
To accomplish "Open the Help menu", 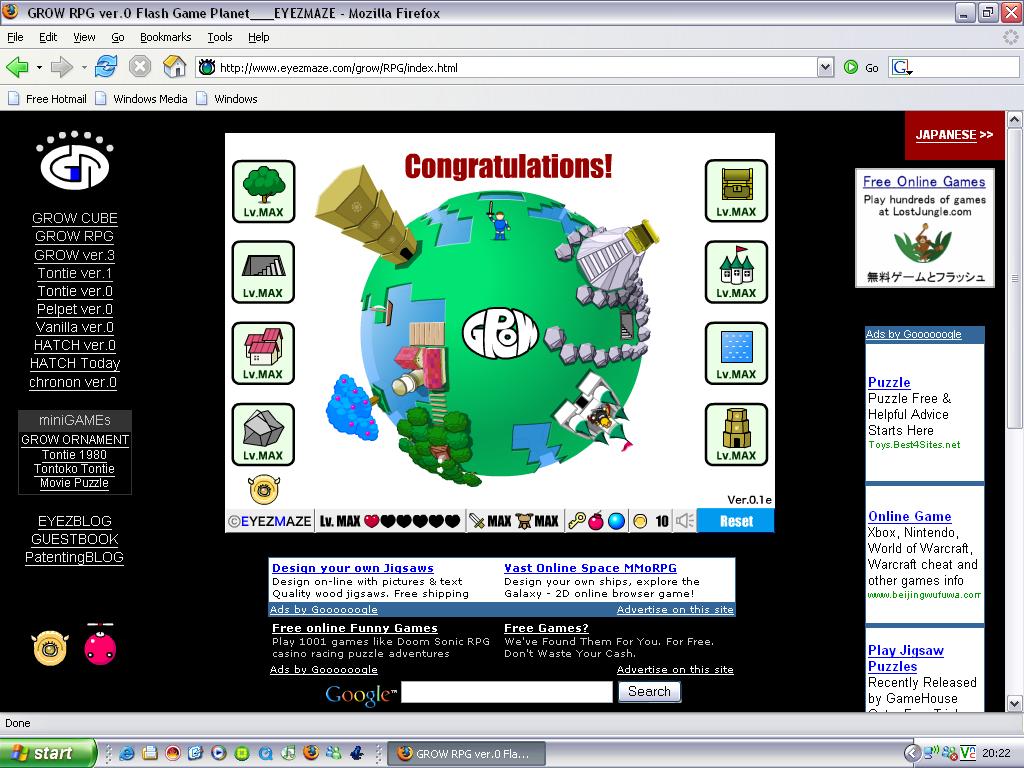I will click(x=259, y=37).
